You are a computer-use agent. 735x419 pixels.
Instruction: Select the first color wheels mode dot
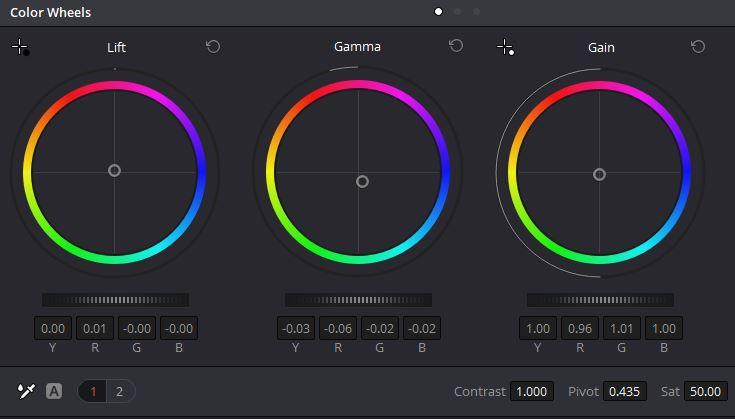point(438,12)
